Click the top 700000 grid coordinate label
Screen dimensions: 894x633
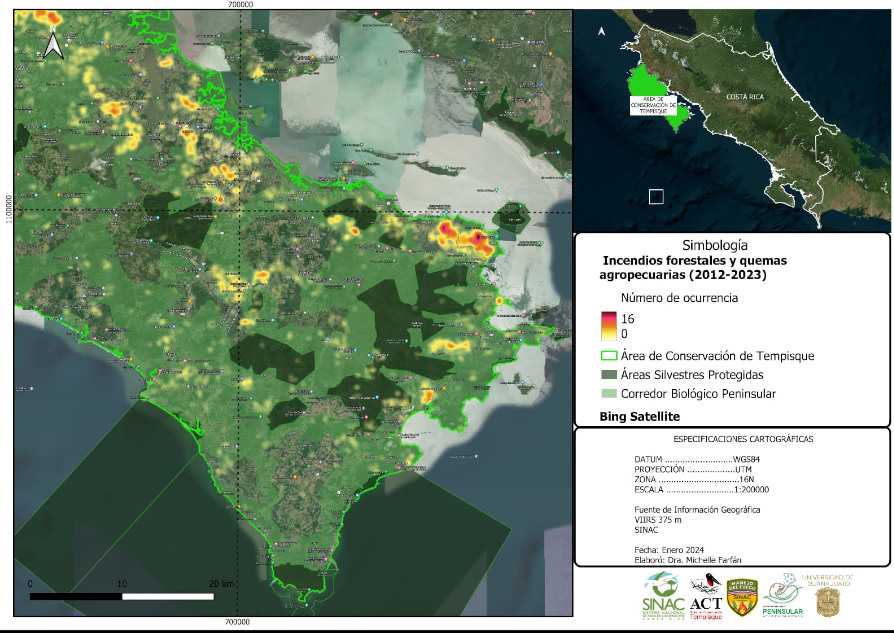240,5
